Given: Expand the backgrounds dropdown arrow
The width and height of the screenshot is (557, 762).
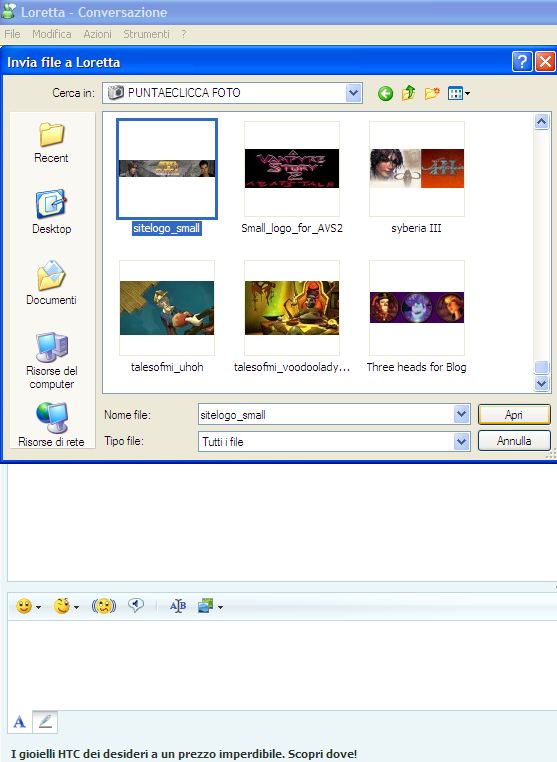Looking at the screenshot, I should (x=220, y=607).
